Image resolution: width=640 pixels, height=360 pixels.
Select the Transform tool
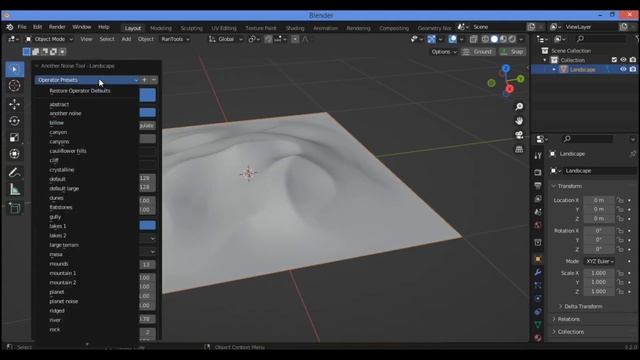click(14, 154)
